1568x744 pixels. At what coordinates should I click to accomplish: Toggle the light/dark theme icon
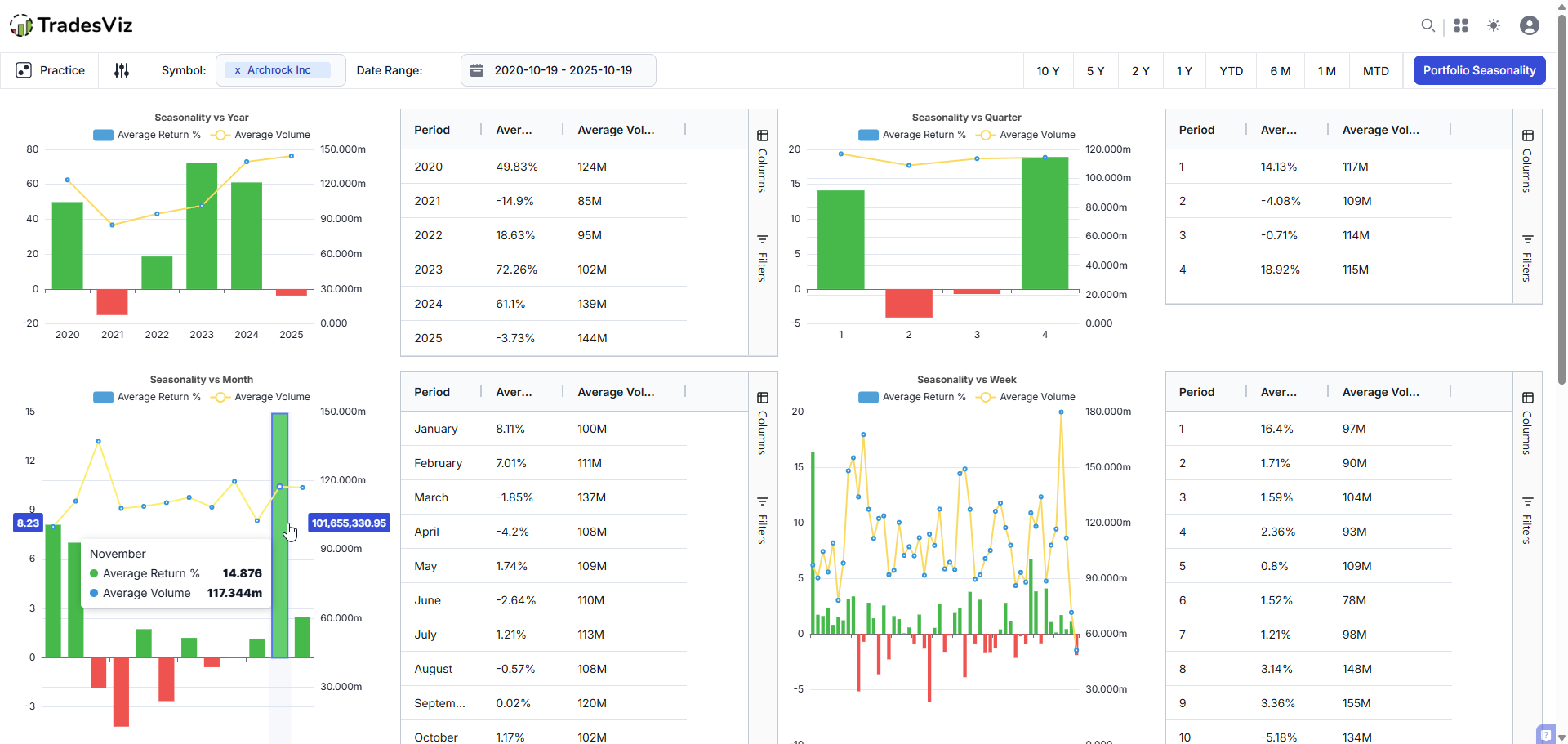point(1494,25)
